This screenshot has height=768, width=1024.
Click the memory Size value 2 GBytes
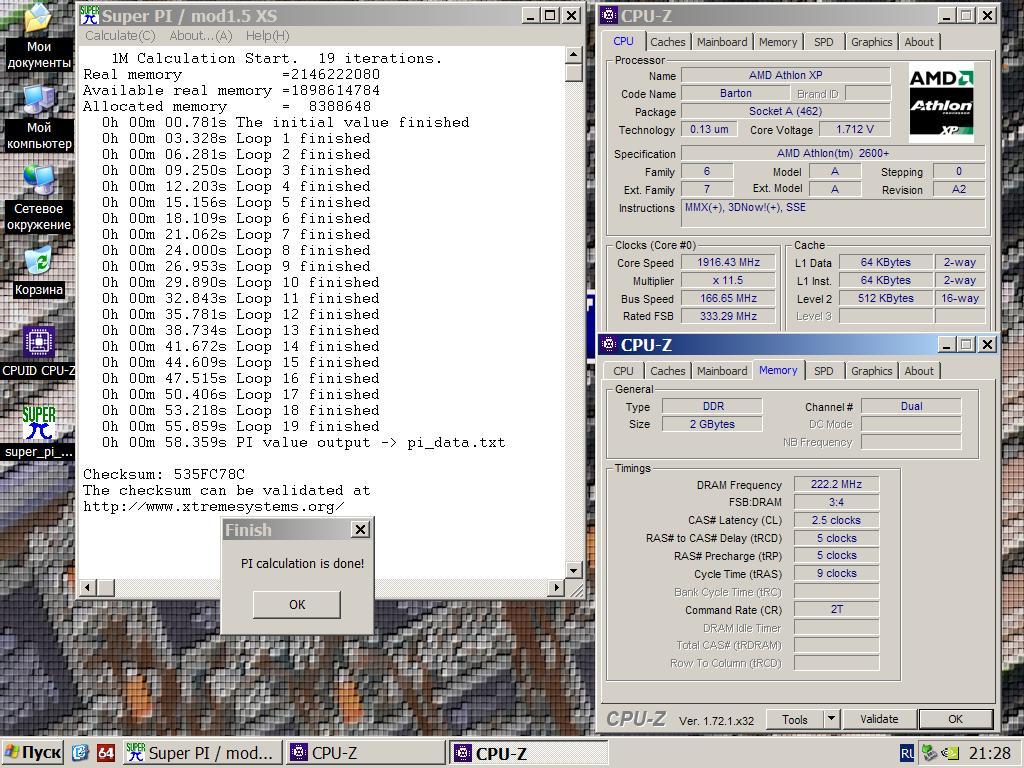click(x=712, y=424)
